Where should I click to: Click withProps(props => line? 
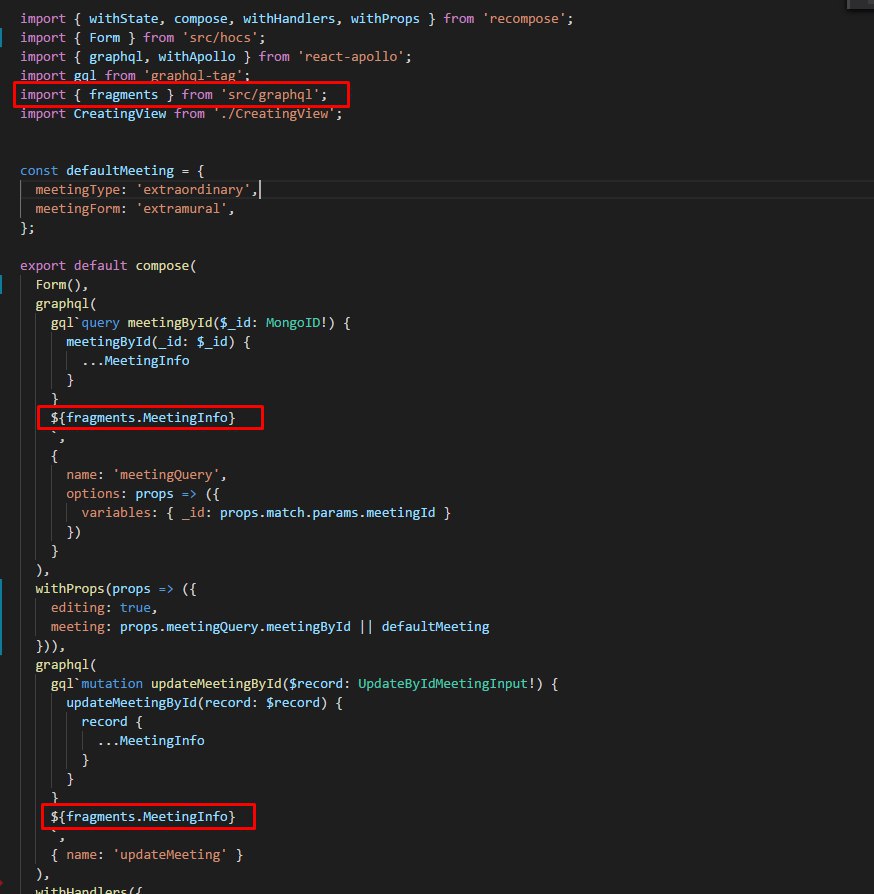coord(116,588)
